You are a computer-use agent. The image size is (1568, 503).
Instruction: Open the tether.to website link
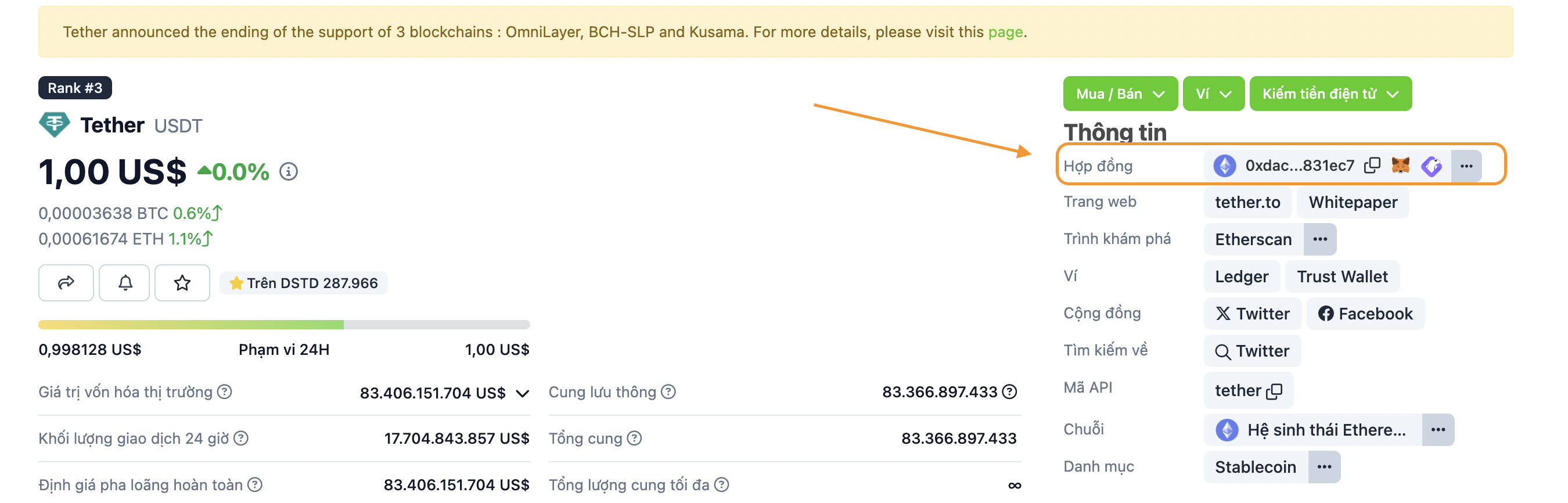click(x=1247, y=202)
